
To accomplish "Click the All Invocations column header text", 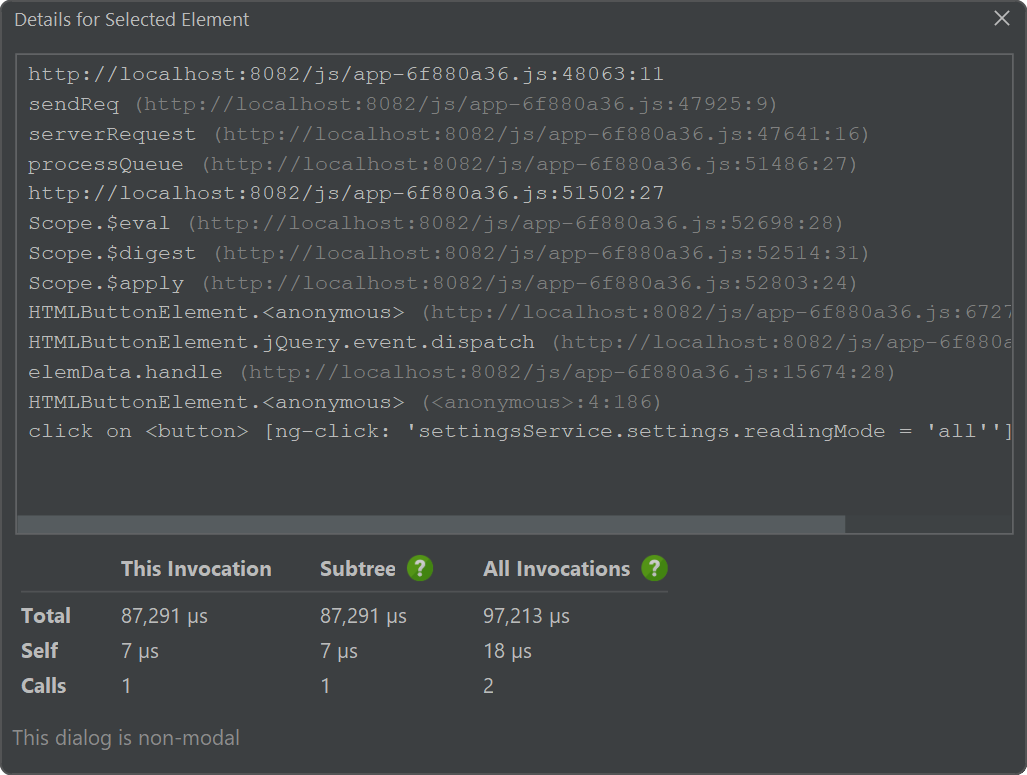I will click(x=556, y=569).
